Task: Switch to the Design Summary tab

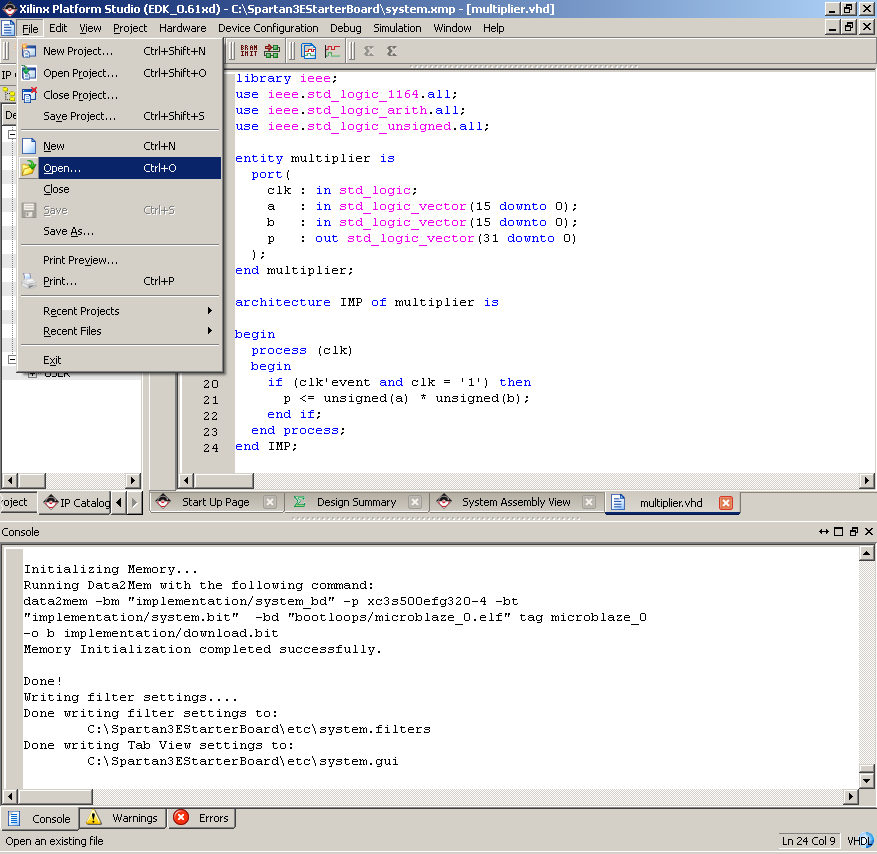Action: click(x=356, y=502)
